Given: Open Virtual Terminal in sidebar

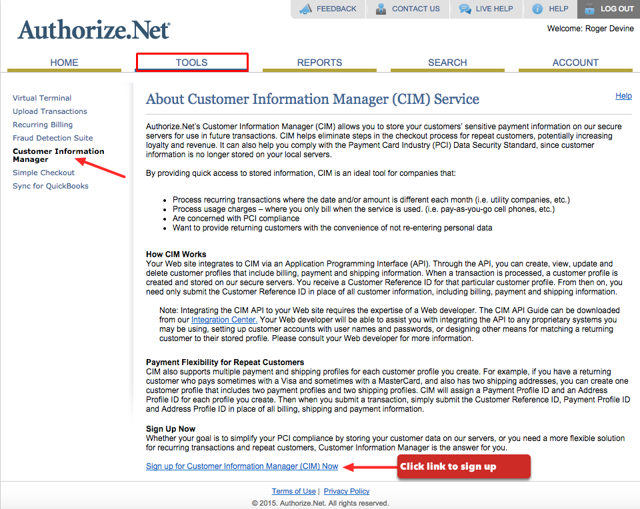Looking at the screenshot, I should point(42,98).
